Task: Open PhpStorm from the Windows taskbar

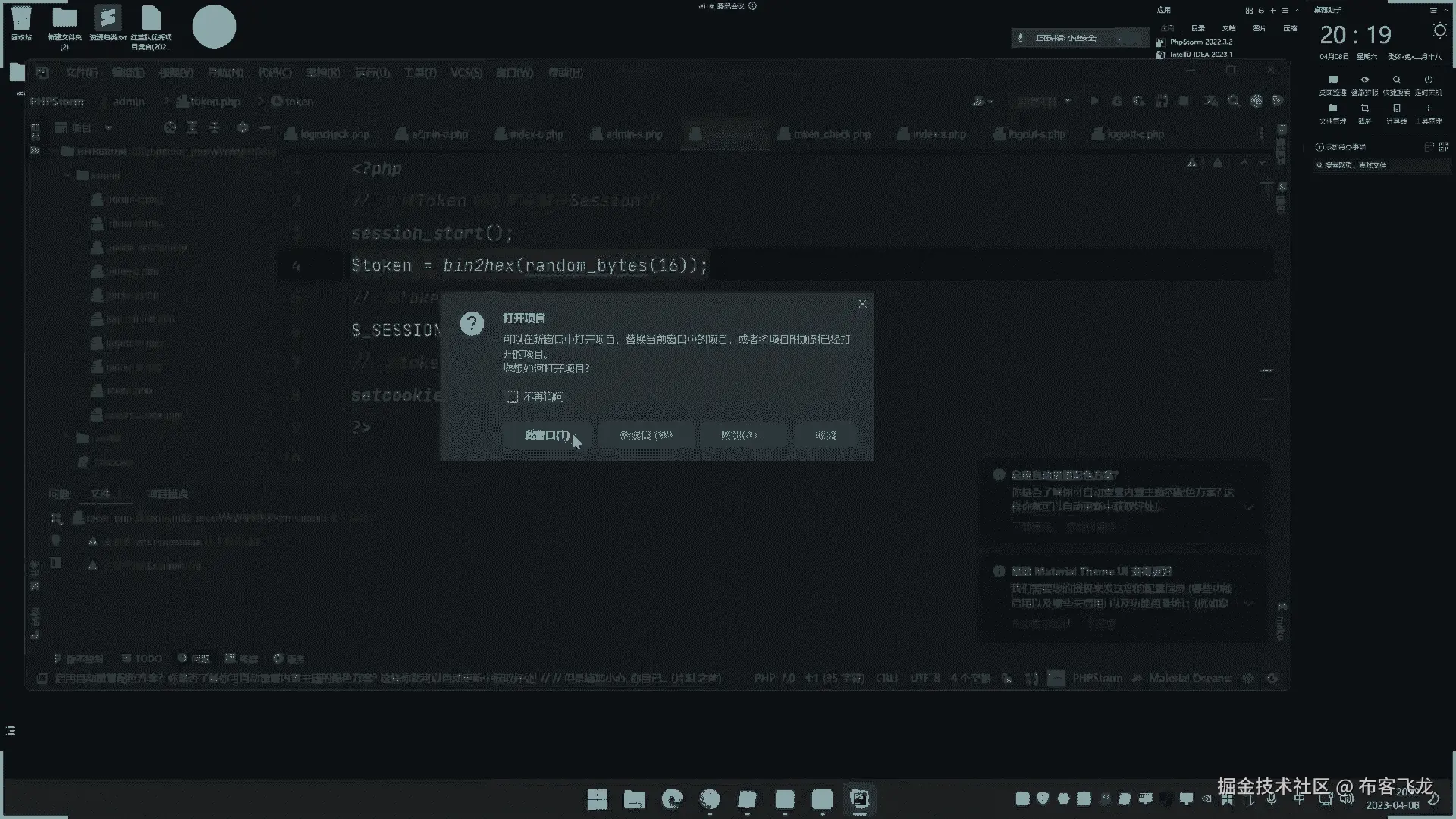Action: coord(859,799)
